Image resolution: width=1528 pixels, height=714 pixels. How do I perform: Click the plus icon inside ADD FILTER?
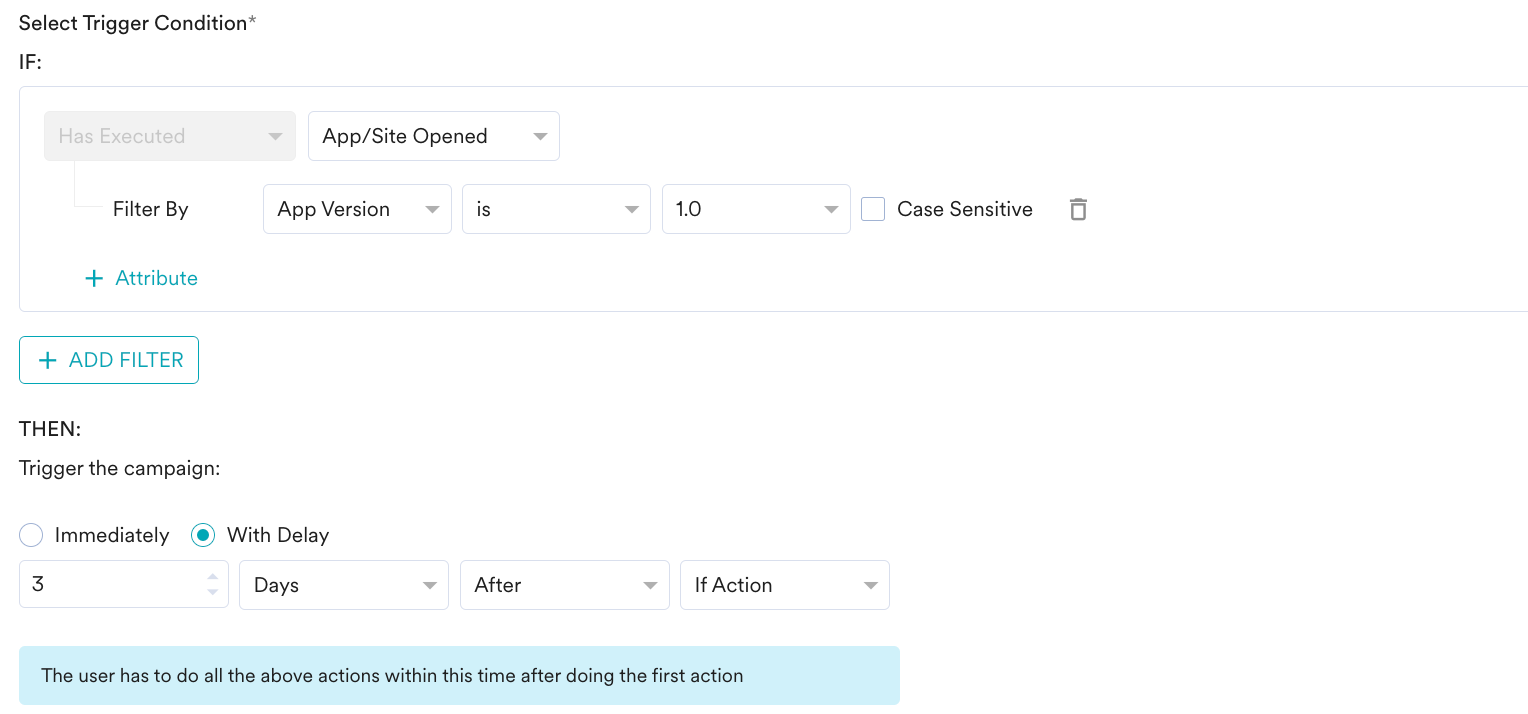[47, 359]
